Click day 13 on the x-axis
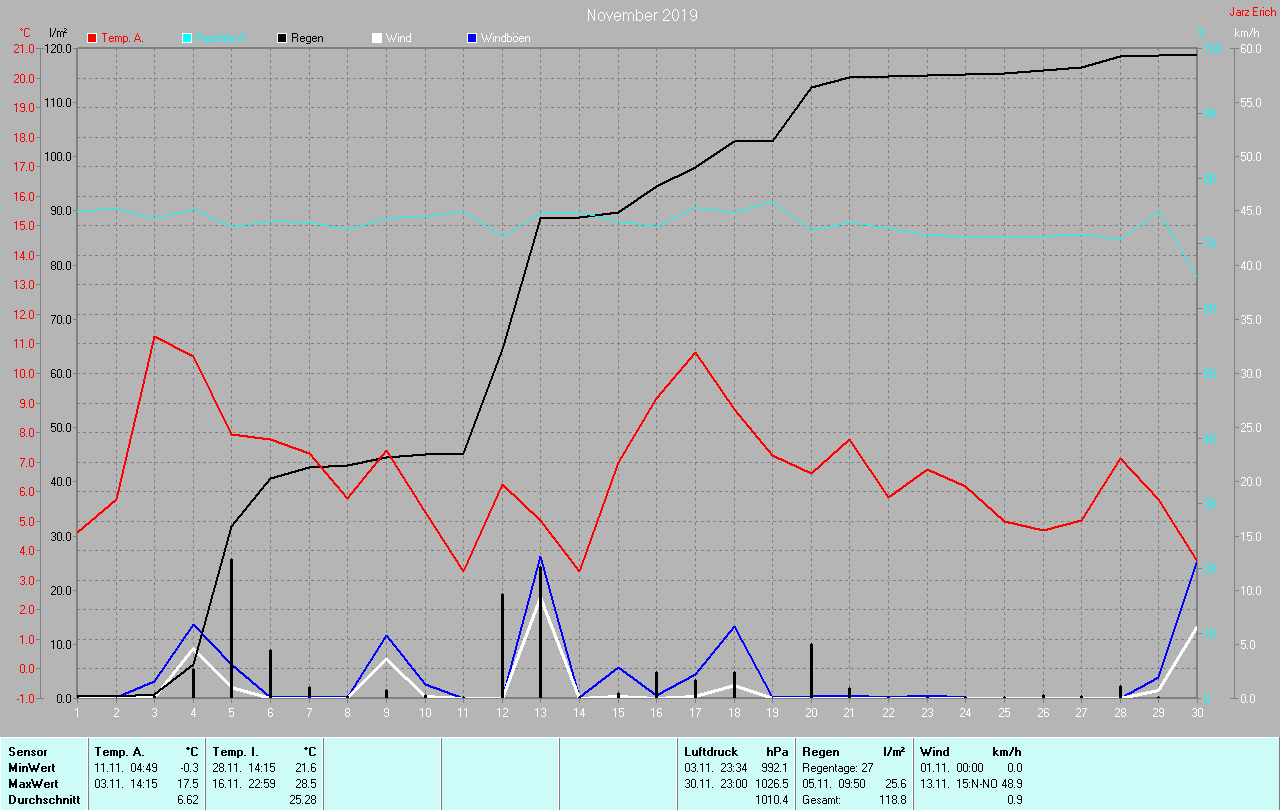 pos(540,712)
